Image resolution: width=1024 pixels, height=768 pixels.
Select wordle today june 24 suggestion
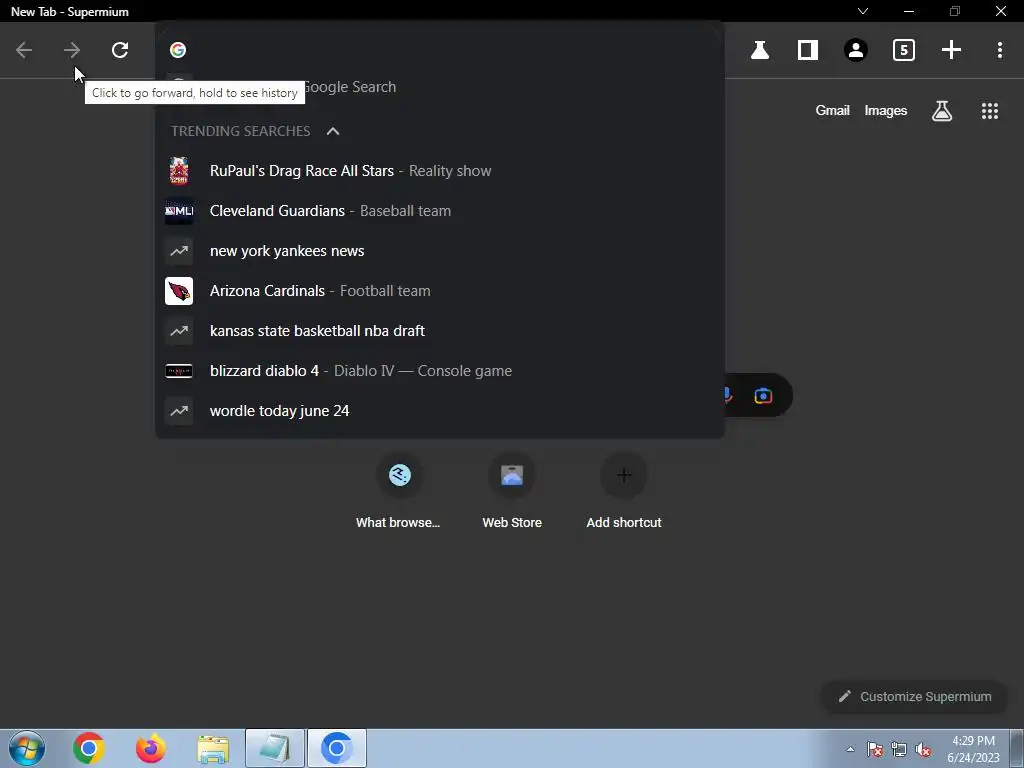440,411
